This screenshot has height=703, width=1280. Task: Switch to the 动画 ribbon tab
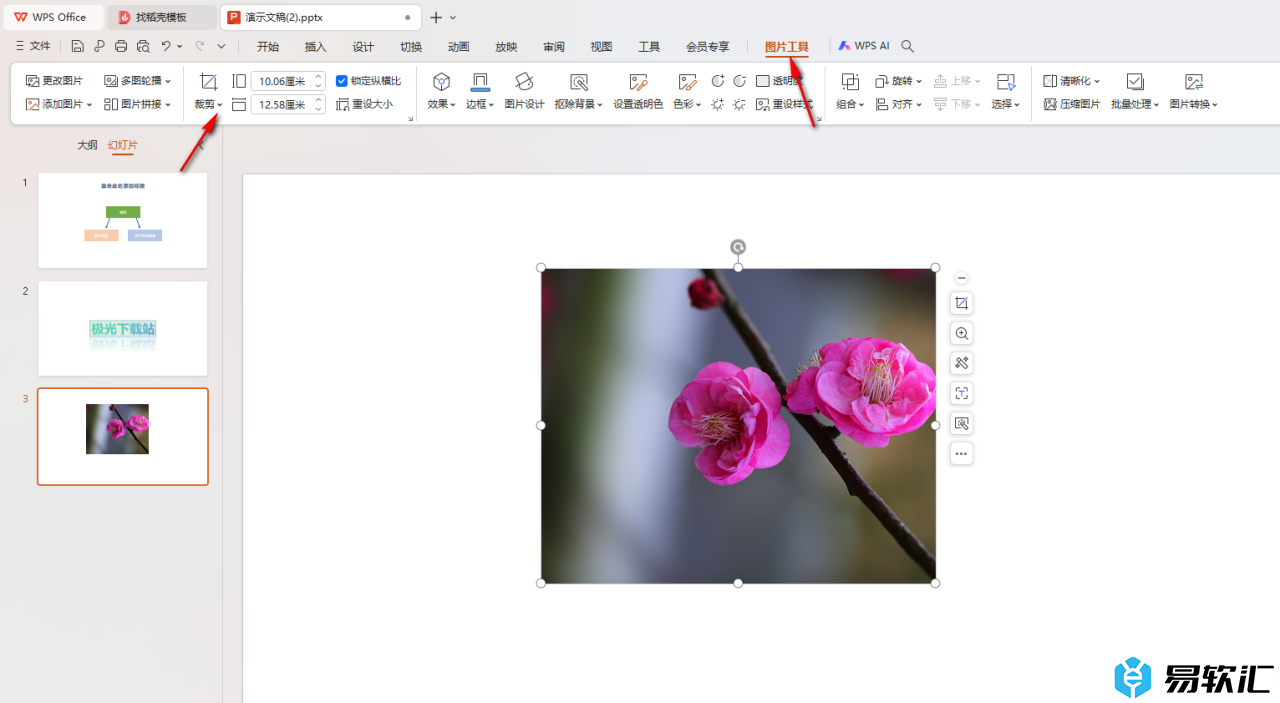point(459,46)
